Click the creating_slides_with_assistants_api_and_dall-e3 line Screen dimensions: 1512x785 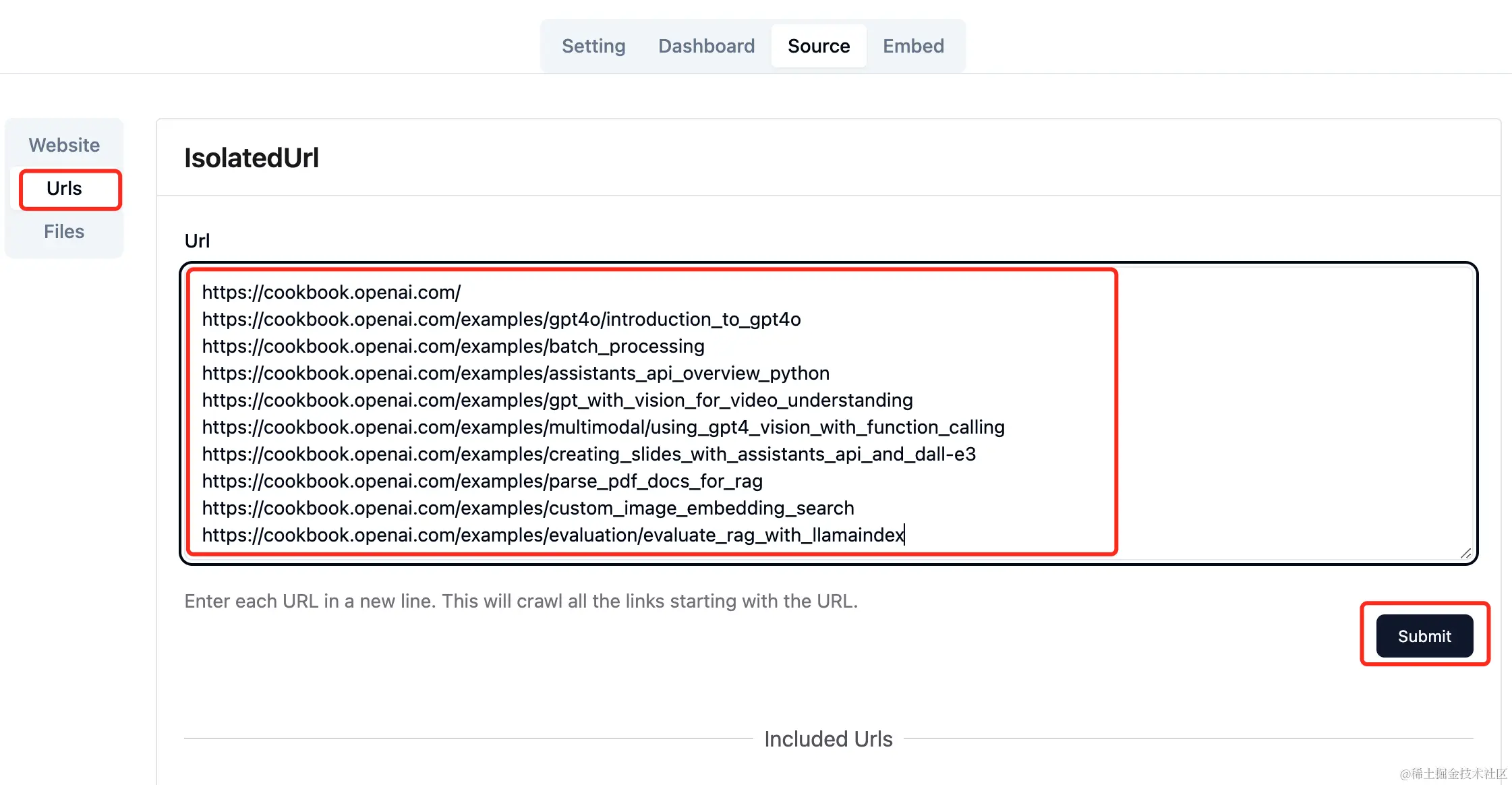pos(589,454)
